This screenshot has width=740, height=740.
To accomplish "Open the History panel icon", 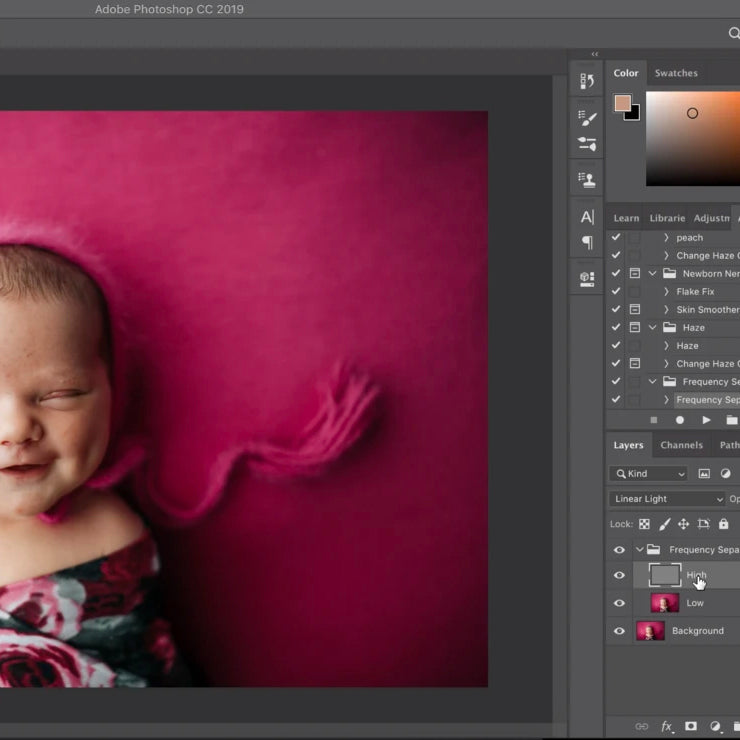I will [587, 81].
